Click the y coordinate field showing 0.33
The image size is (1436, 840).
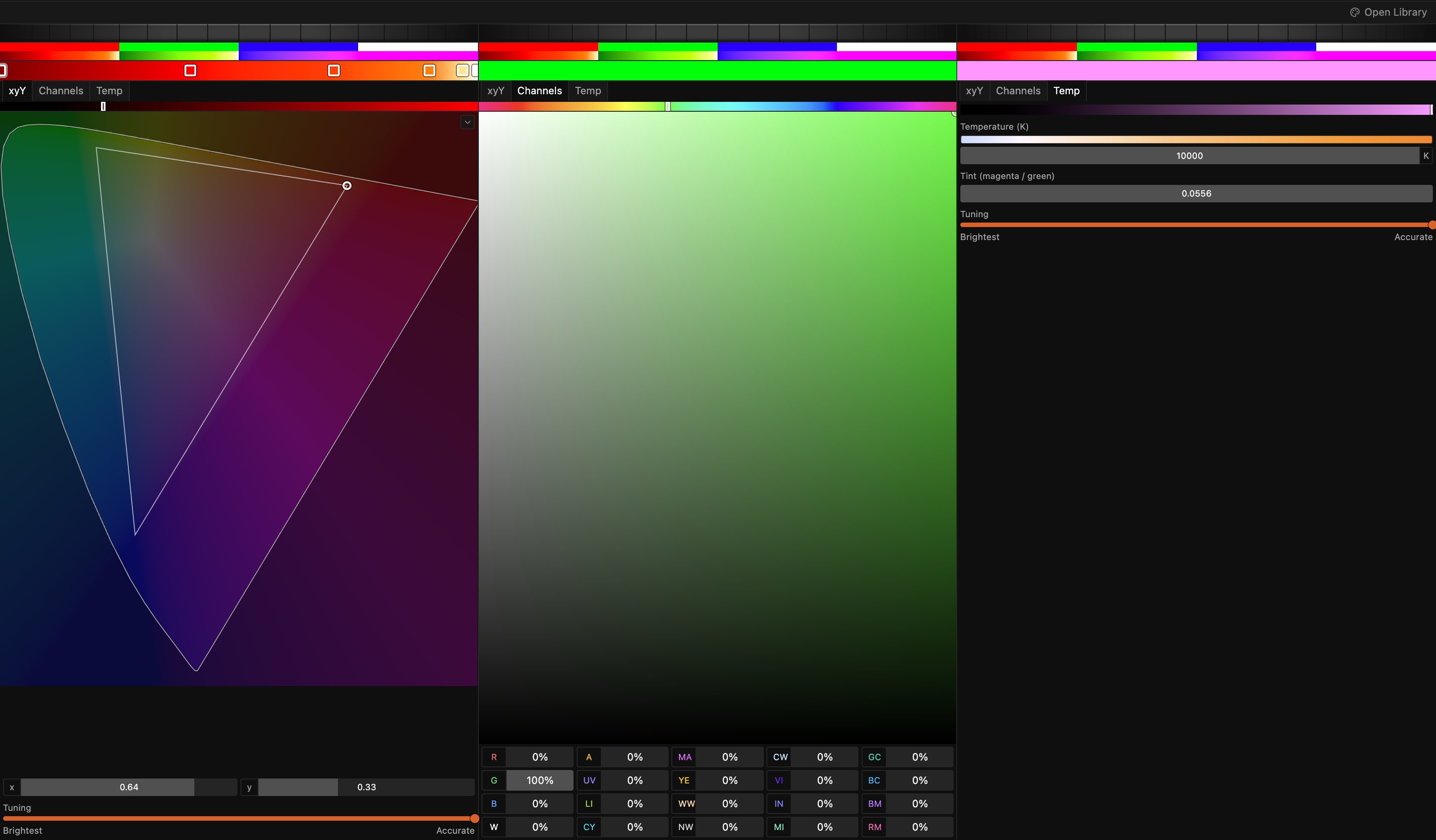coord(367,787)
